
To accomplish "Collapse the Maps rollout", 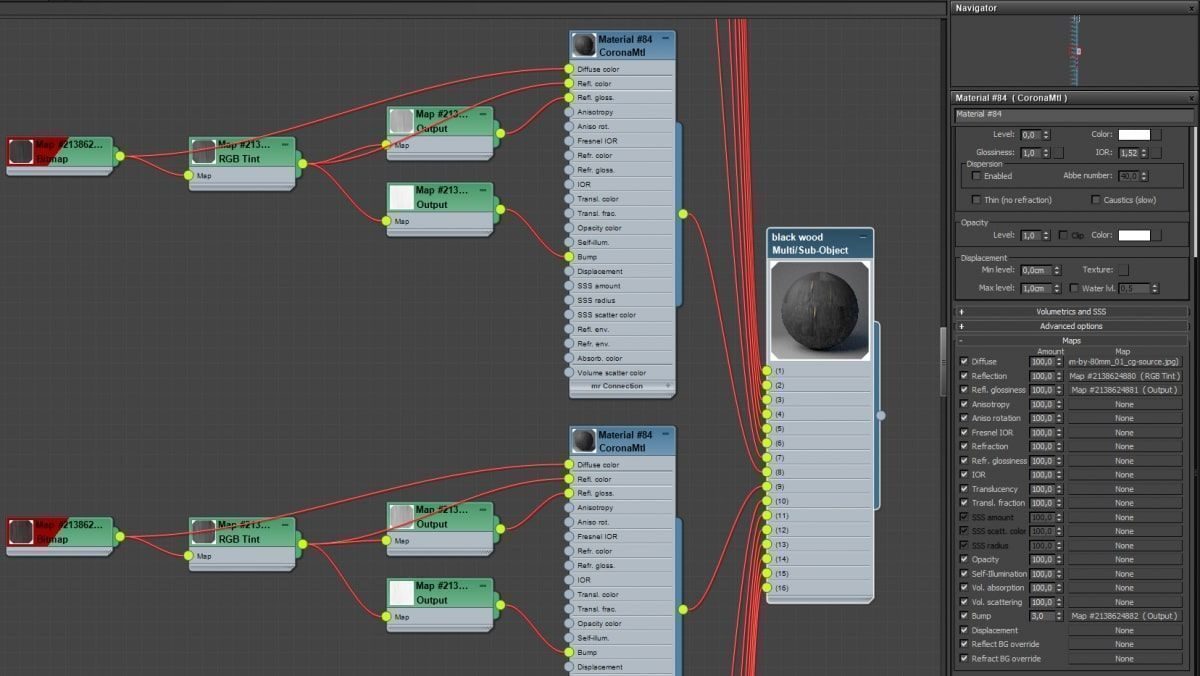I will pos(1071,340).
